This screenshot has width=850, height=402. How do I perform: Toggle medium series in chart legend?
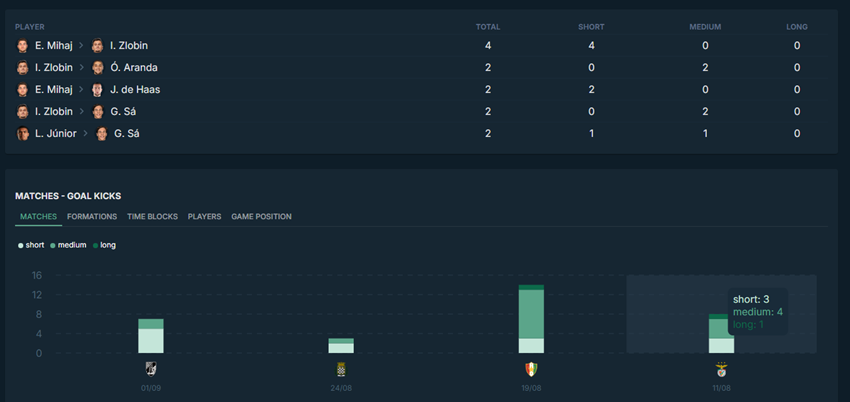(x=68, y=245)
